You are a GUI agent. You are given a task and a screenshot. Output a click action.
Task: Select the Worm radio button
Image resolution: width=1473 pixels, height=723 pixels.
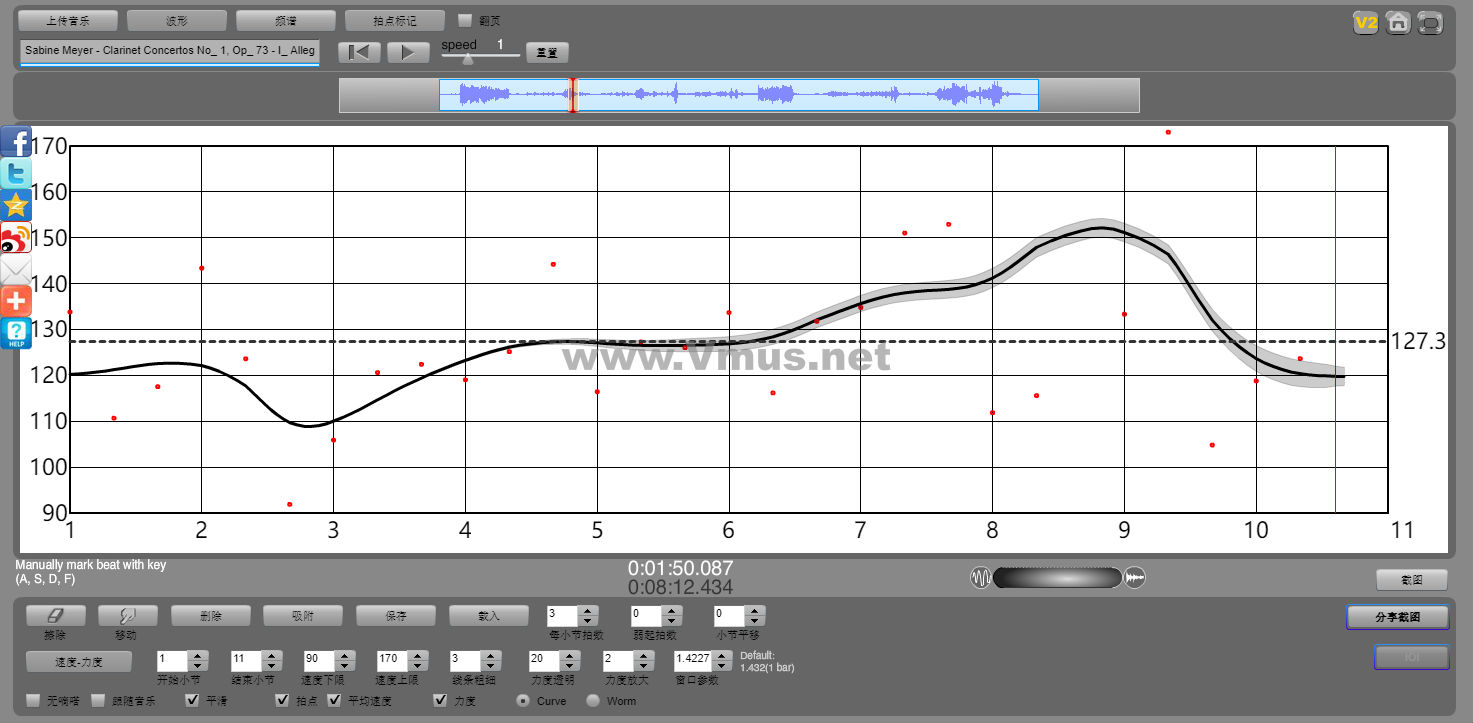pyautogui.click(x=593, y=700)
